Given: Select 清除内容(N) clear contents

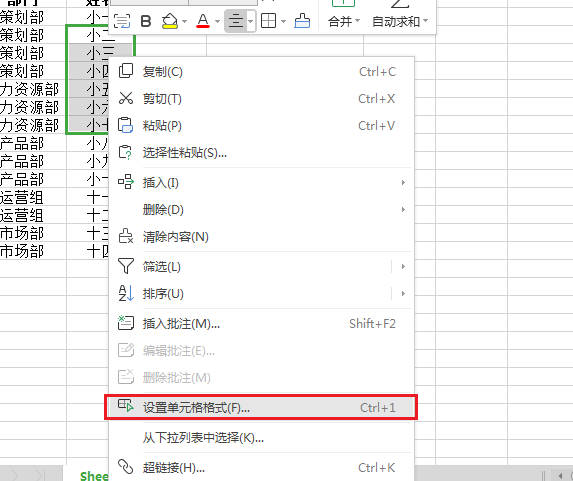Looking at the screenshot, I should (262, 237).
